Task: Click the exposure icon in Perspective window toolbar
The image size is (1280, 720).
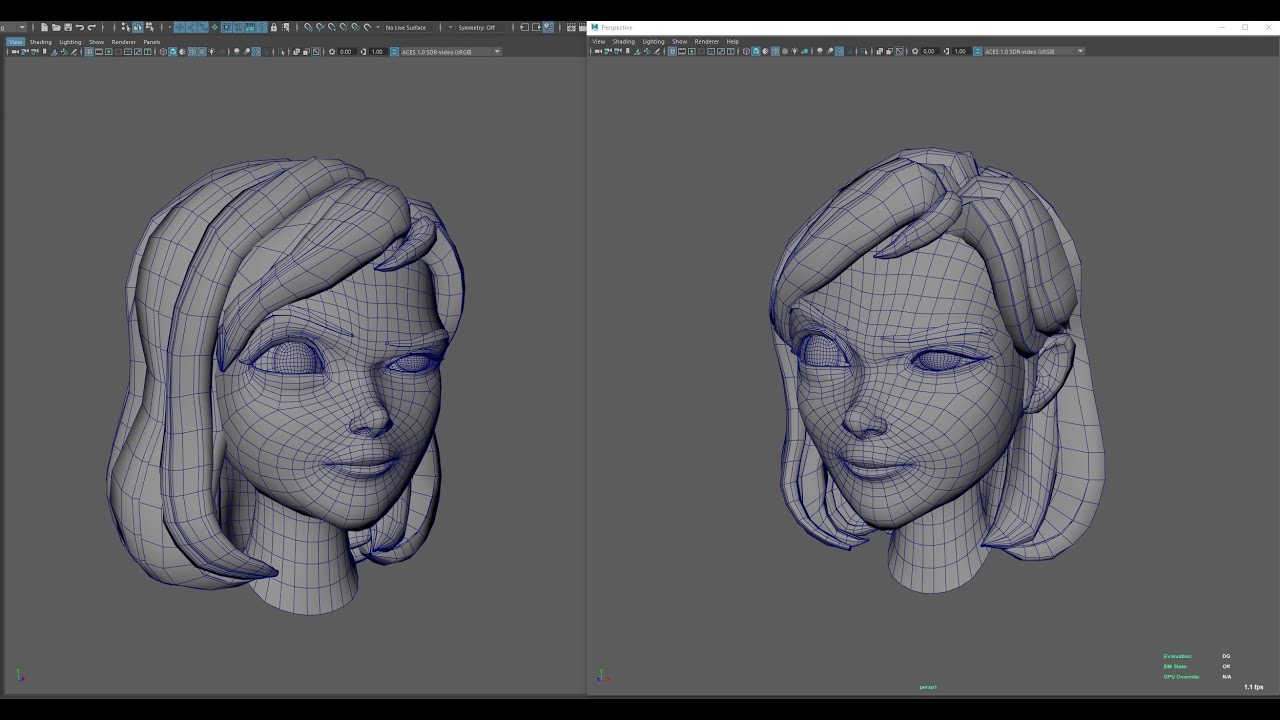Action: (x=915, y=51)
